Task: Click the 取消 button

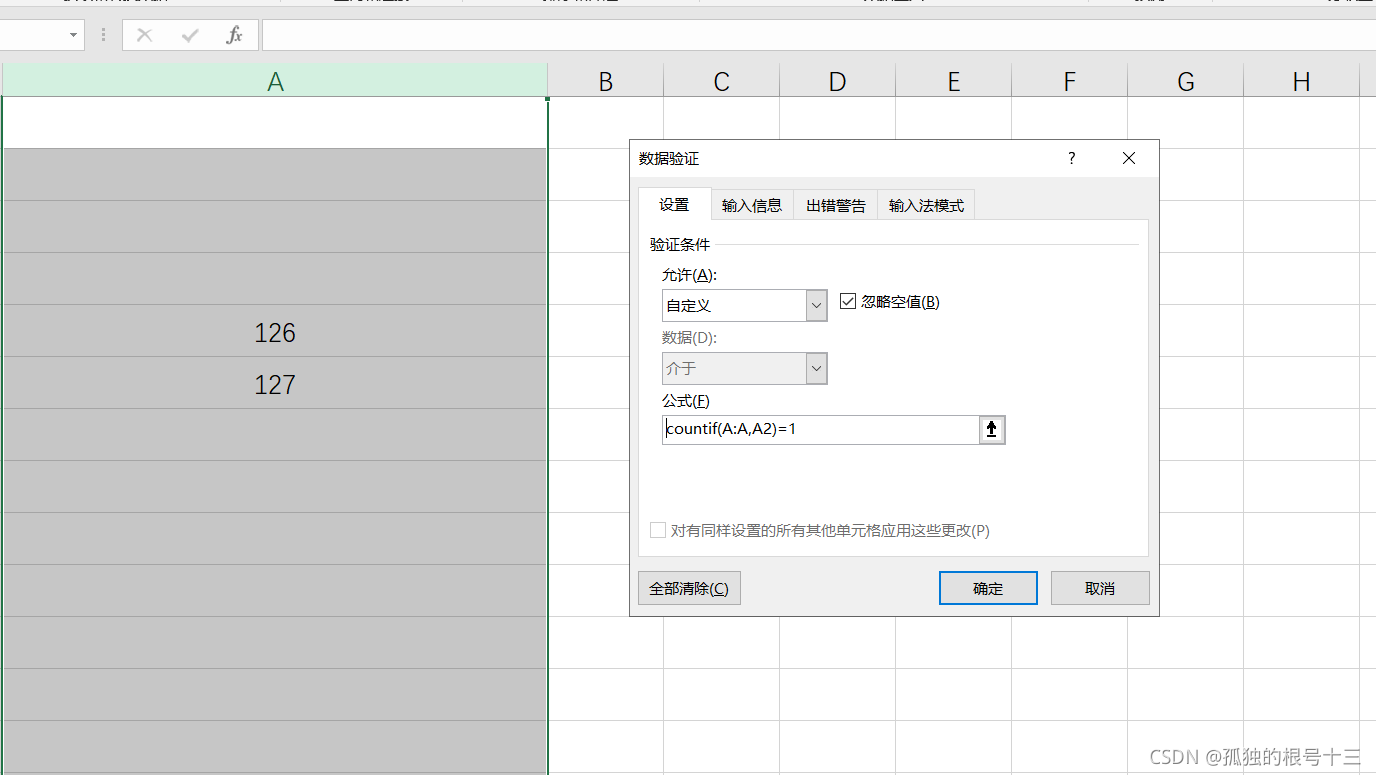Action: click(1100, 588)
